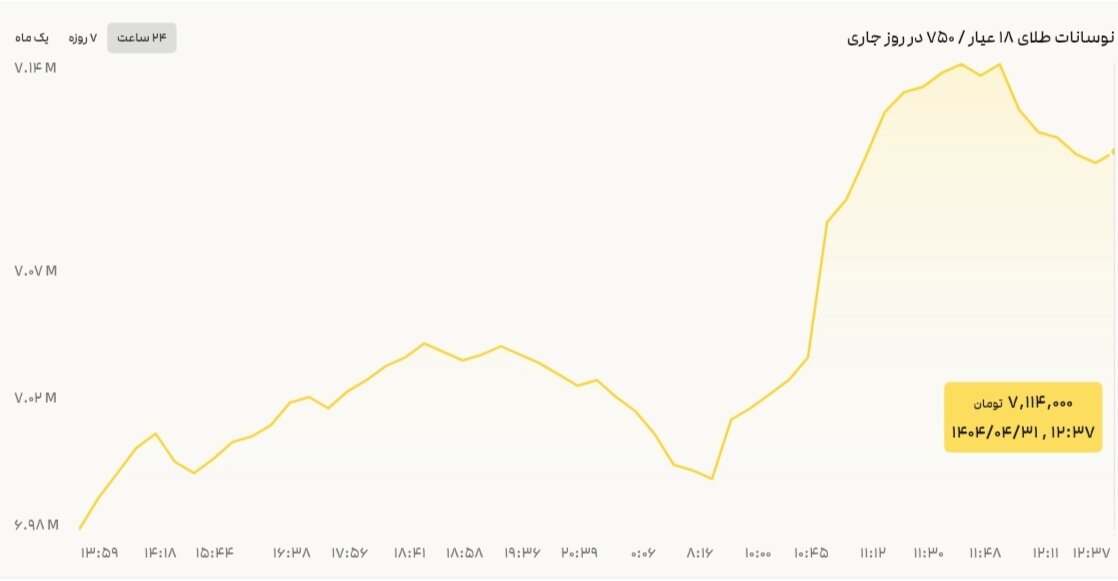Click the 18:41 time axis label

click(410, 552)
